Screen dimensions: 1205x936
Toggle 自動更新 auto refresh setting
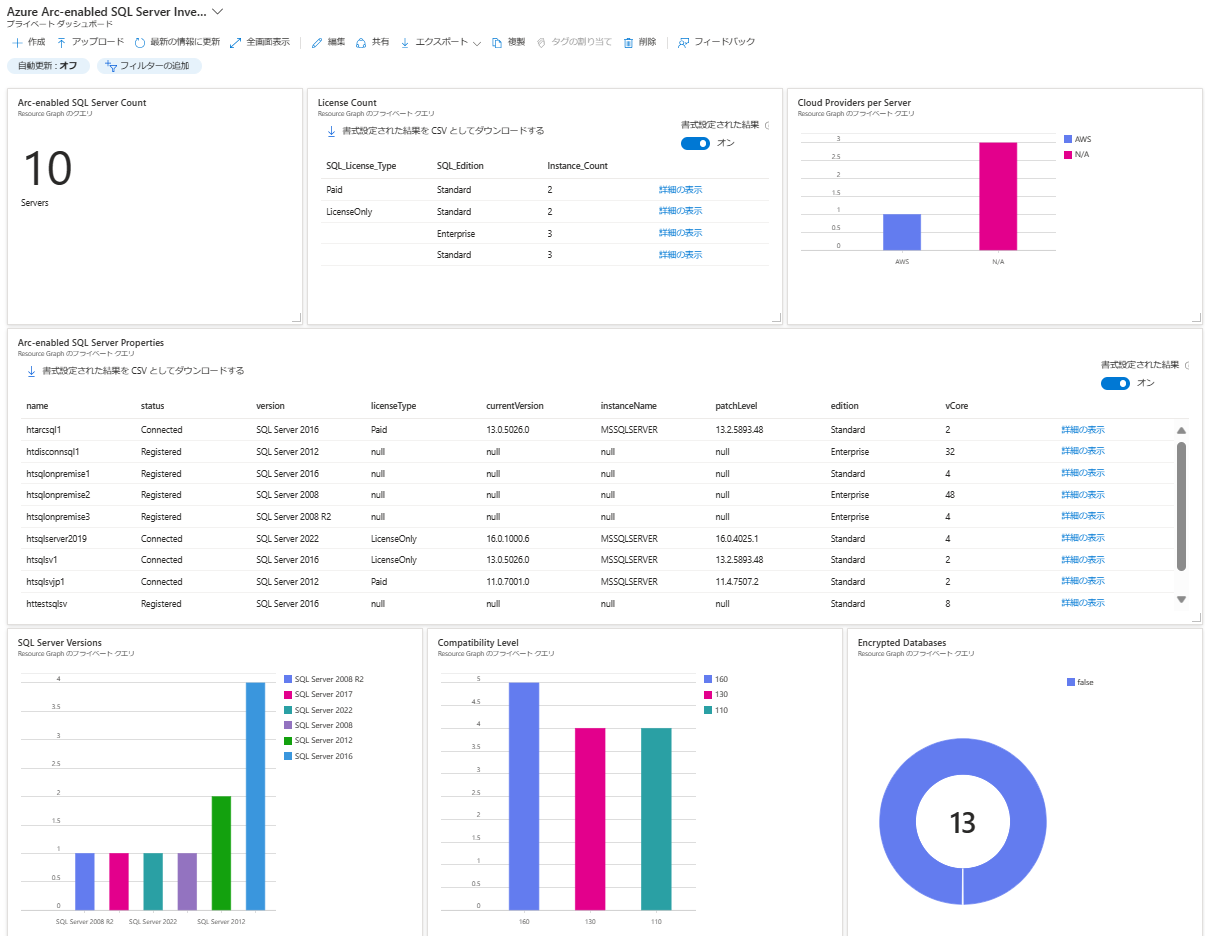pos(48,66)
